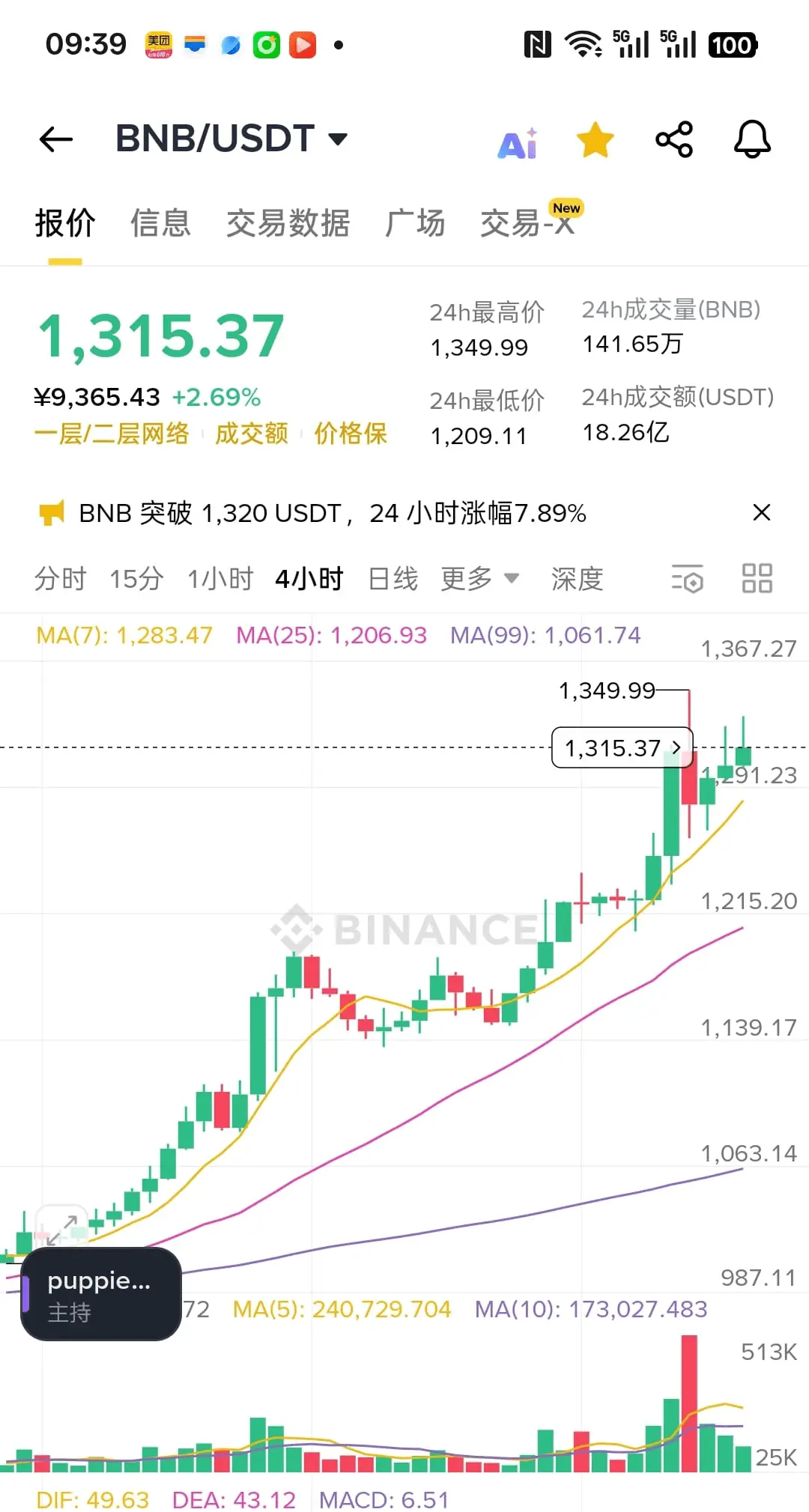Image resolution: width=809 pixels, height=1512 pixels.
Task: Expand the 更多 intervals dropdown
Action: 479,579
